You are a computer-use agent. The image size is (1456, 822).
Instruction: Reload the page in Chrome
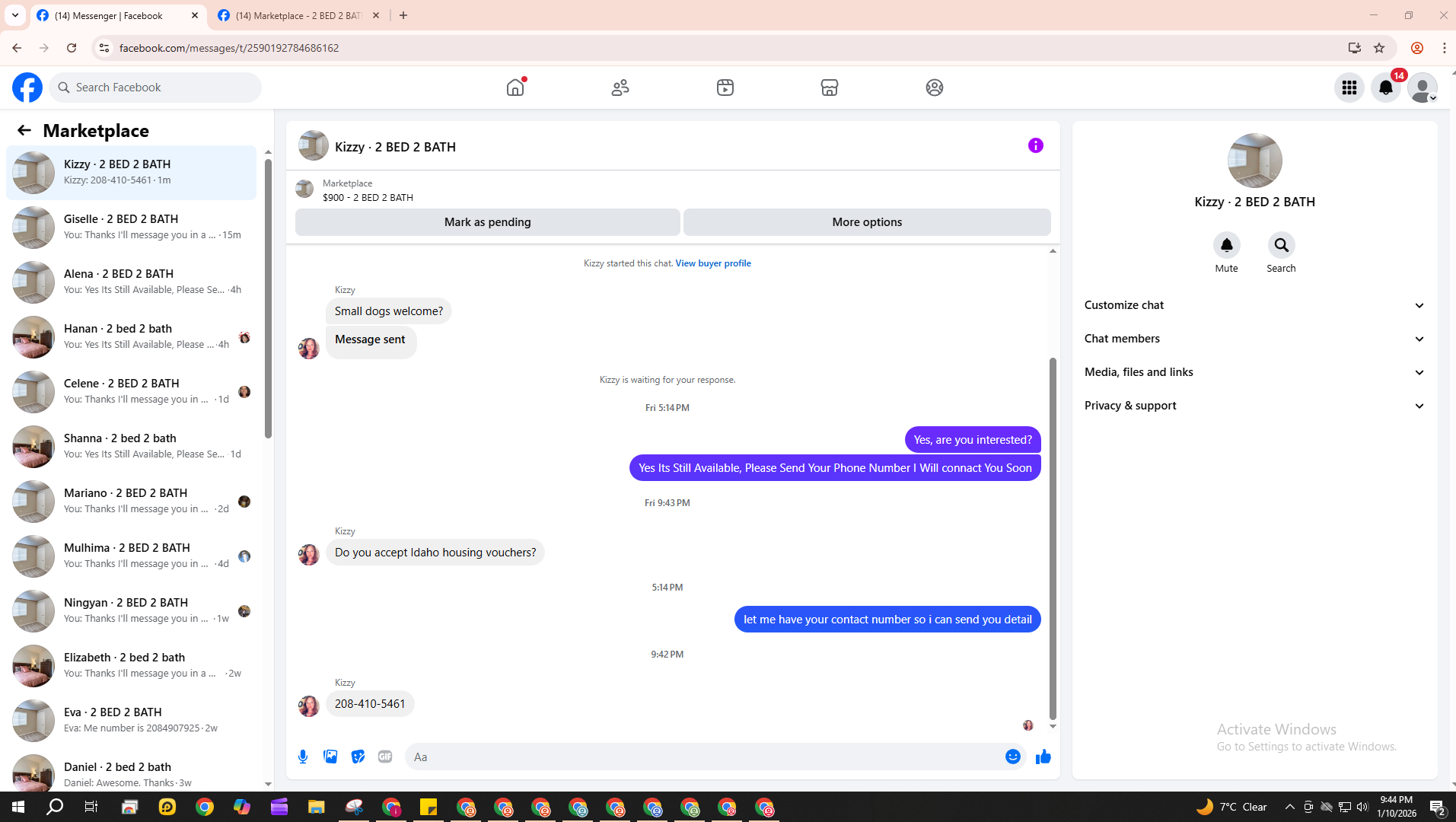click(x=72, y=48)
